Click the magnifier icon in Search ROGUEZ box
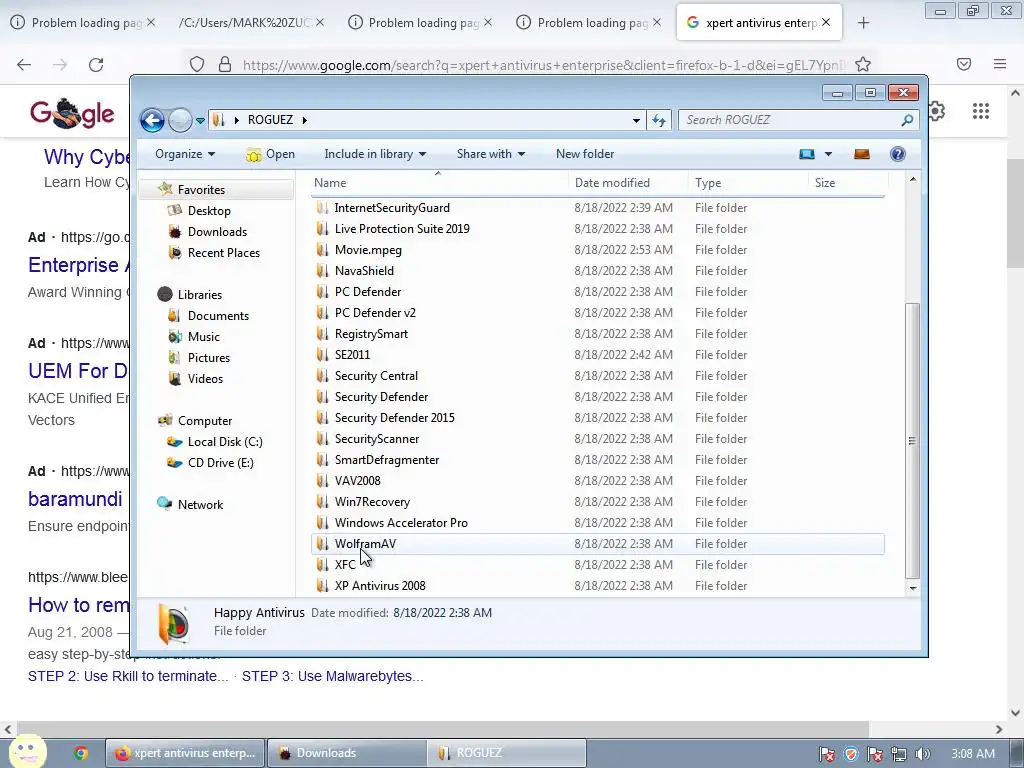 (x=907, y=120)
